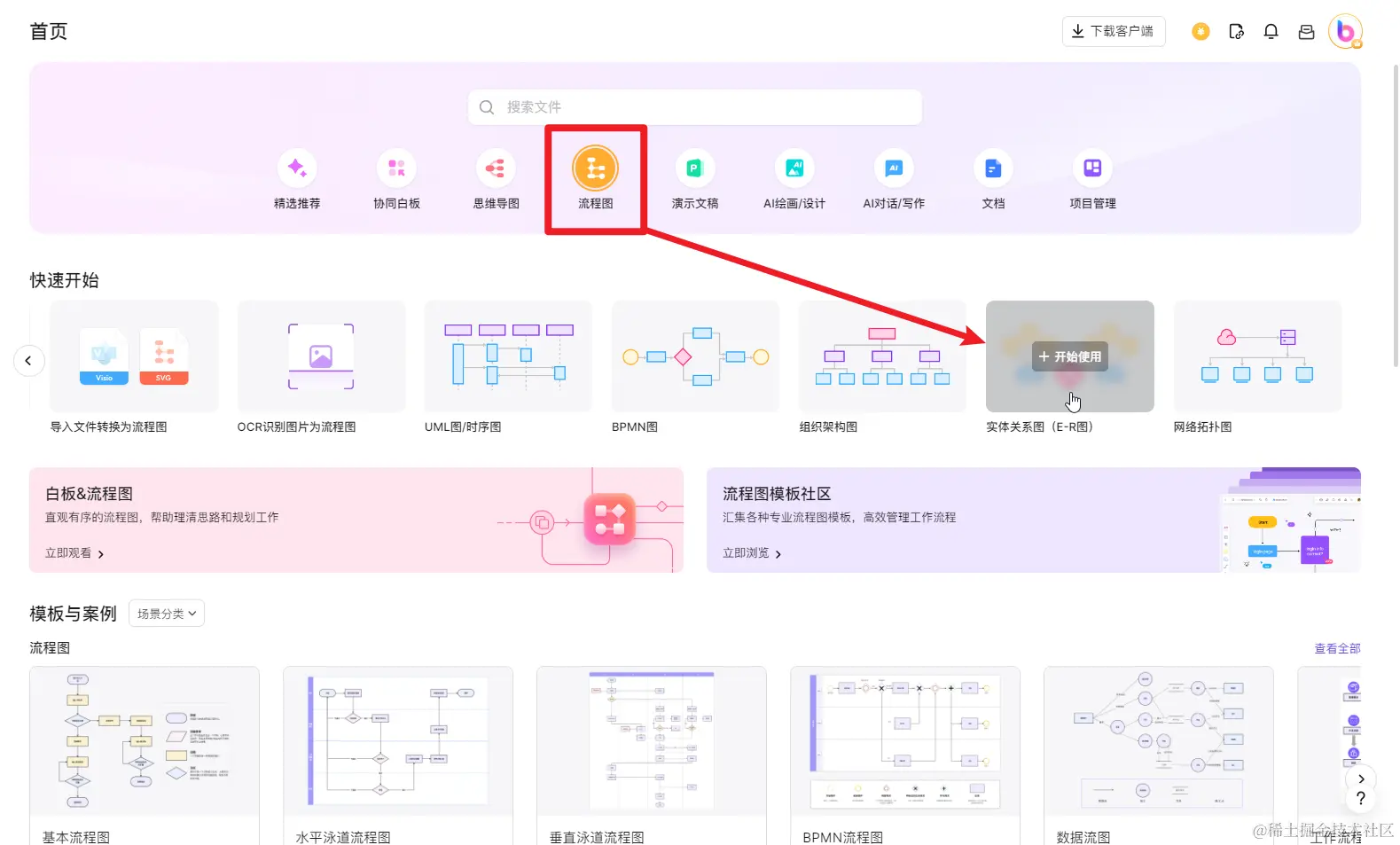Open the 项目管理 project management icon
The width and height of the screenshot is (1400, 845).
click(x=1092, y=168)
